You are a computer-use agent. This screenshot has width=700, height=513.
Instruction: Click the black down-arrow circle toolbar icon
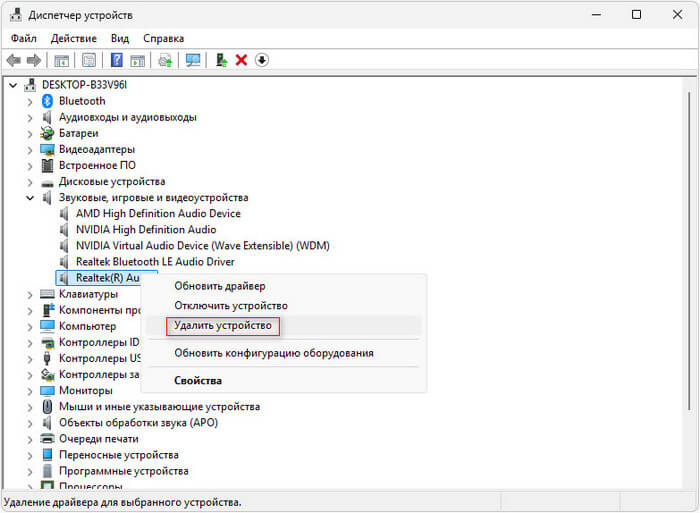pyautogui.click(x=262, y=60)
